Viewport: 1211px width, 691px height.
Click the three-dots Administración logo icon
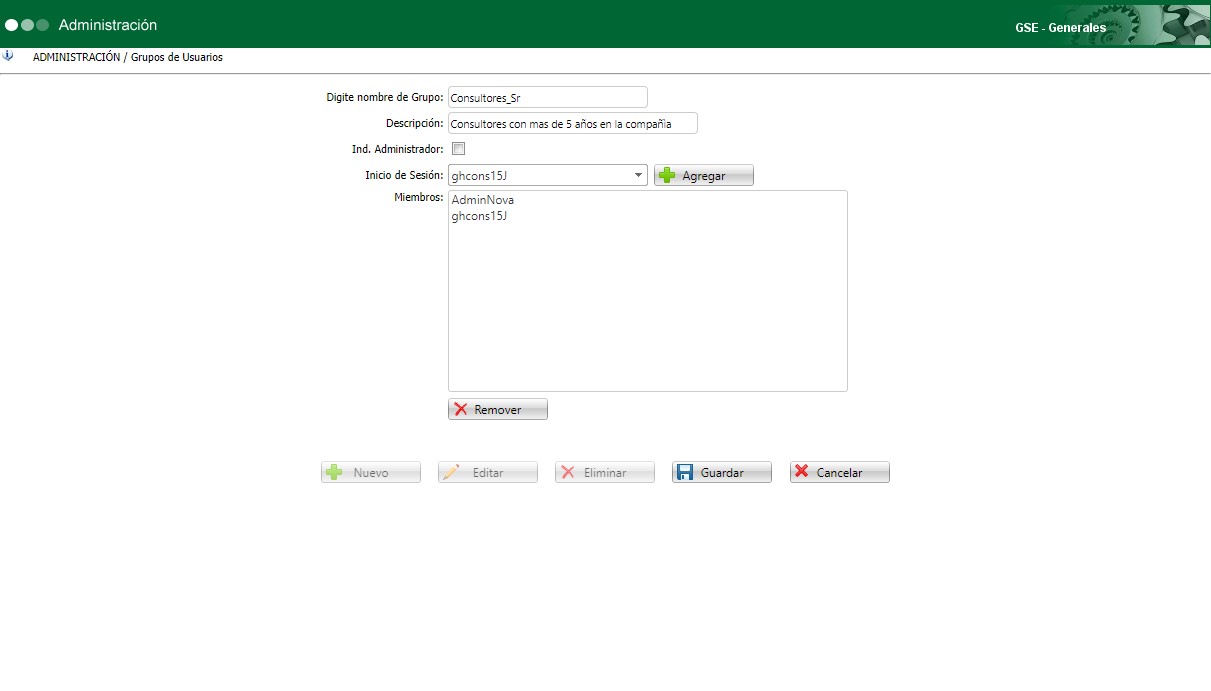pos(27,25)
